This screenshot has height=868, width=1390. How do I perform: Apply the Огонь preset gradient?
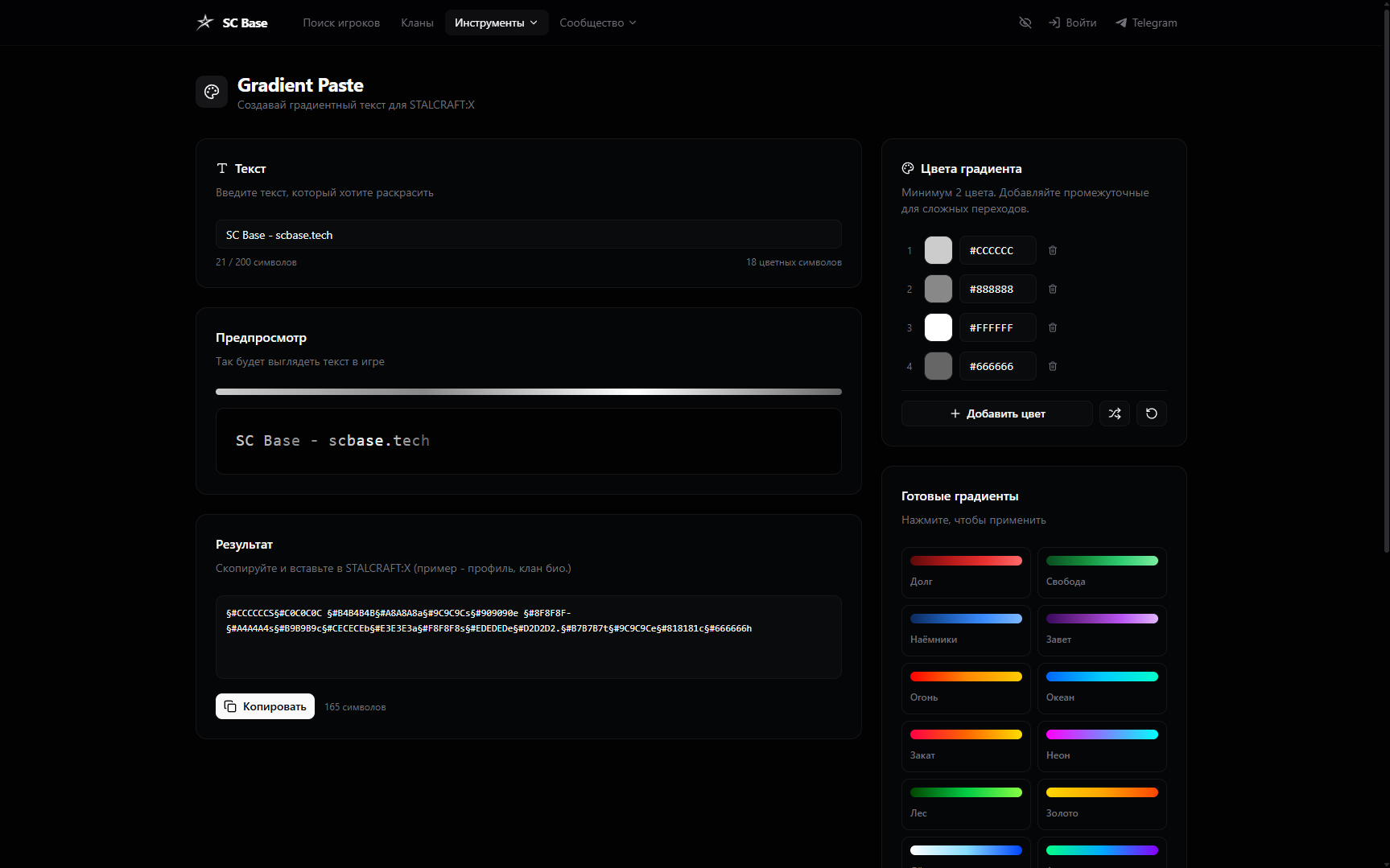966,689
